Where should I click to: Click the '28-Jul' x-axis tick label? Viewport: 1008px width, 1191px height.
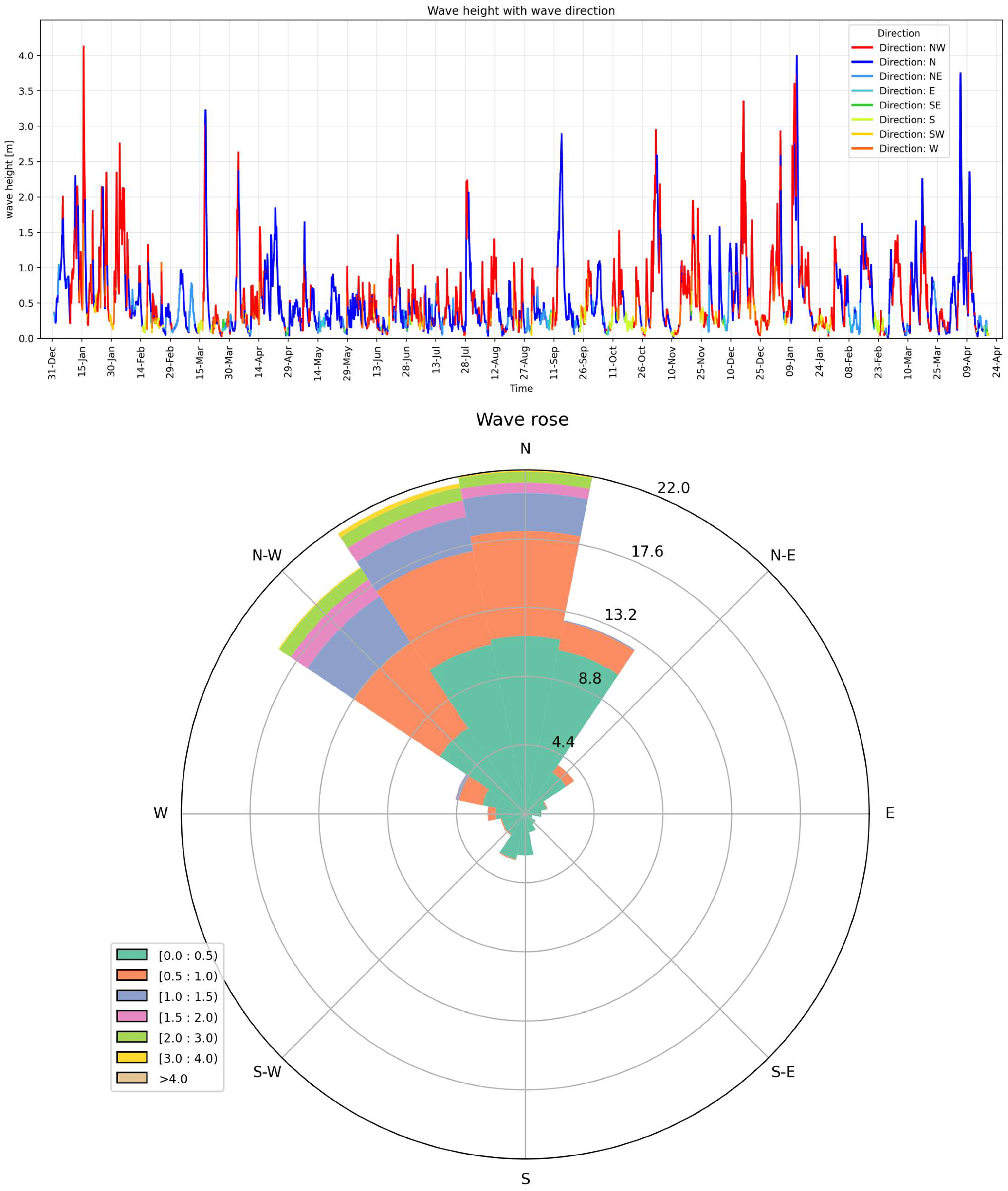click(x=465, y=360)
